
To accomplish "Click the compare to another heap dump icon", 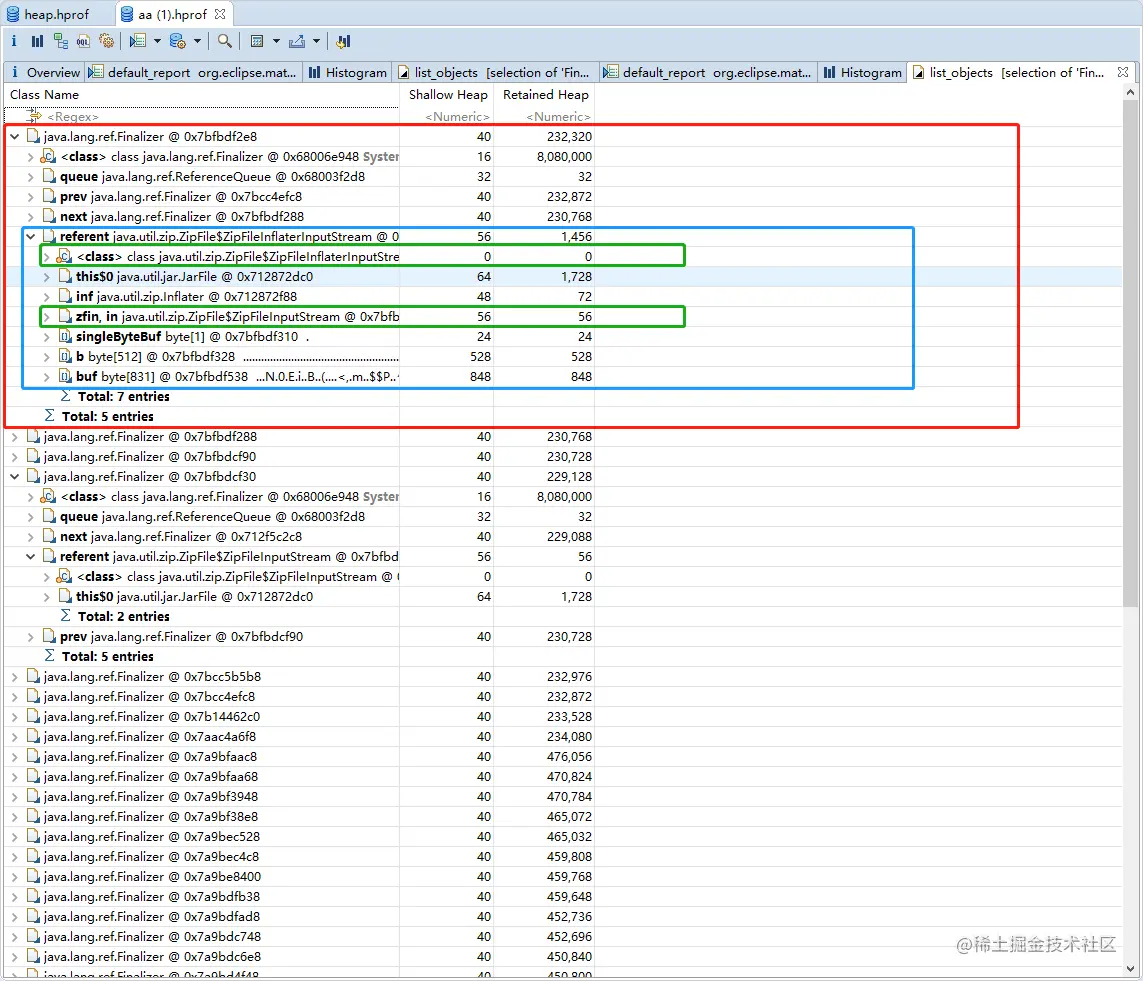I will [x=343, y=42].
